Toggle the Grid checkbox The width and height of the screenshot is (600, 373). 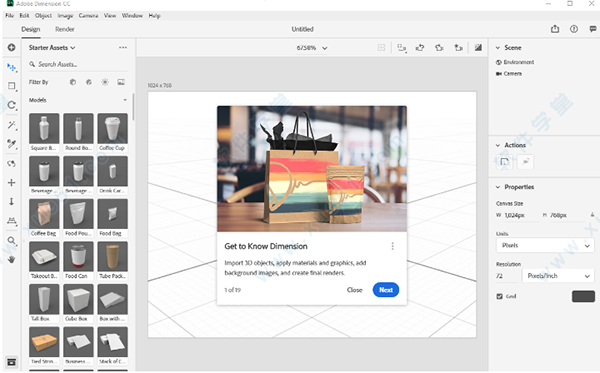pyautogui.click(x=499, y=296)
